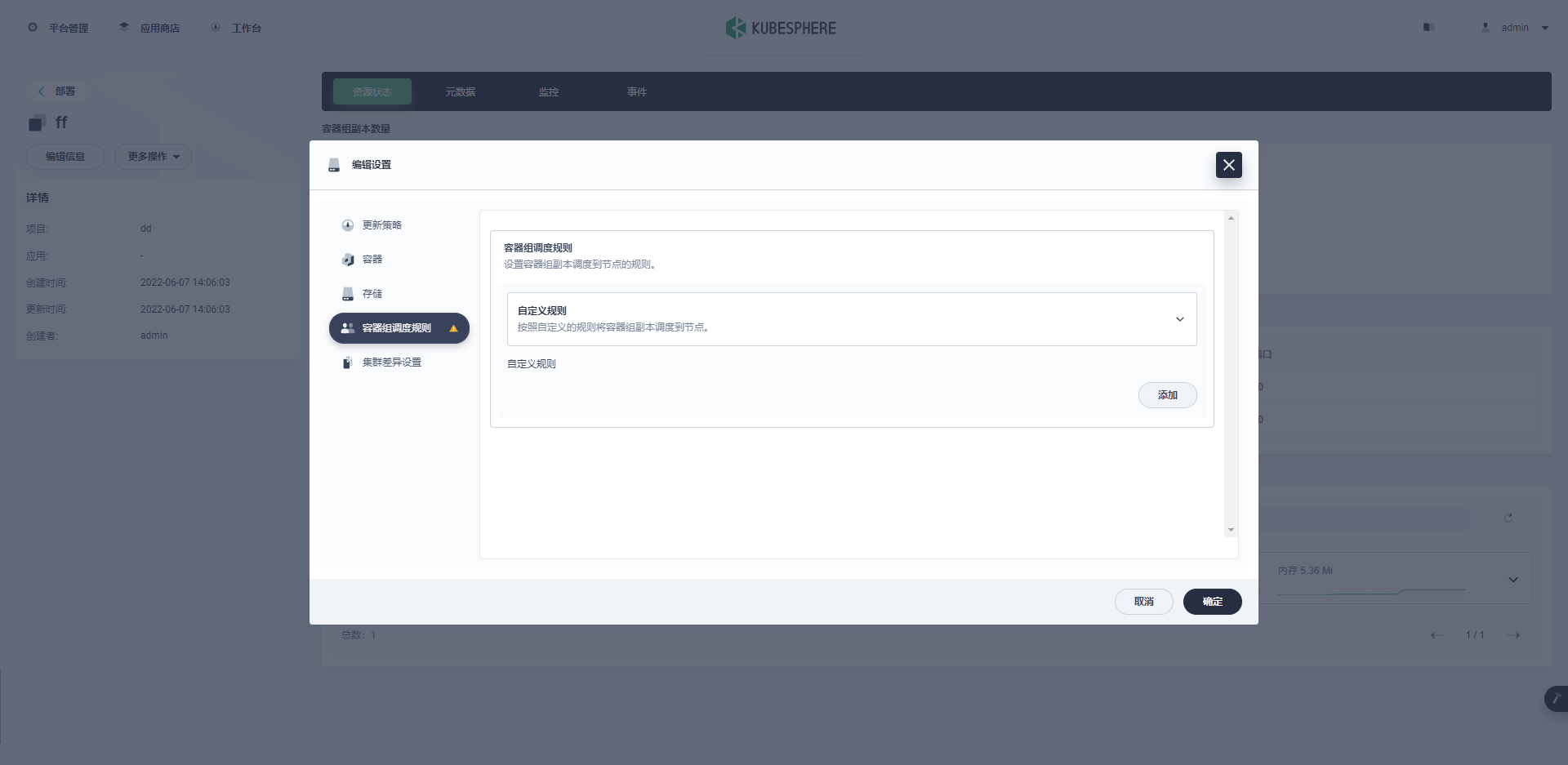Go back via the 部署 link
The image size is (1568, 765).
(58, 91)
